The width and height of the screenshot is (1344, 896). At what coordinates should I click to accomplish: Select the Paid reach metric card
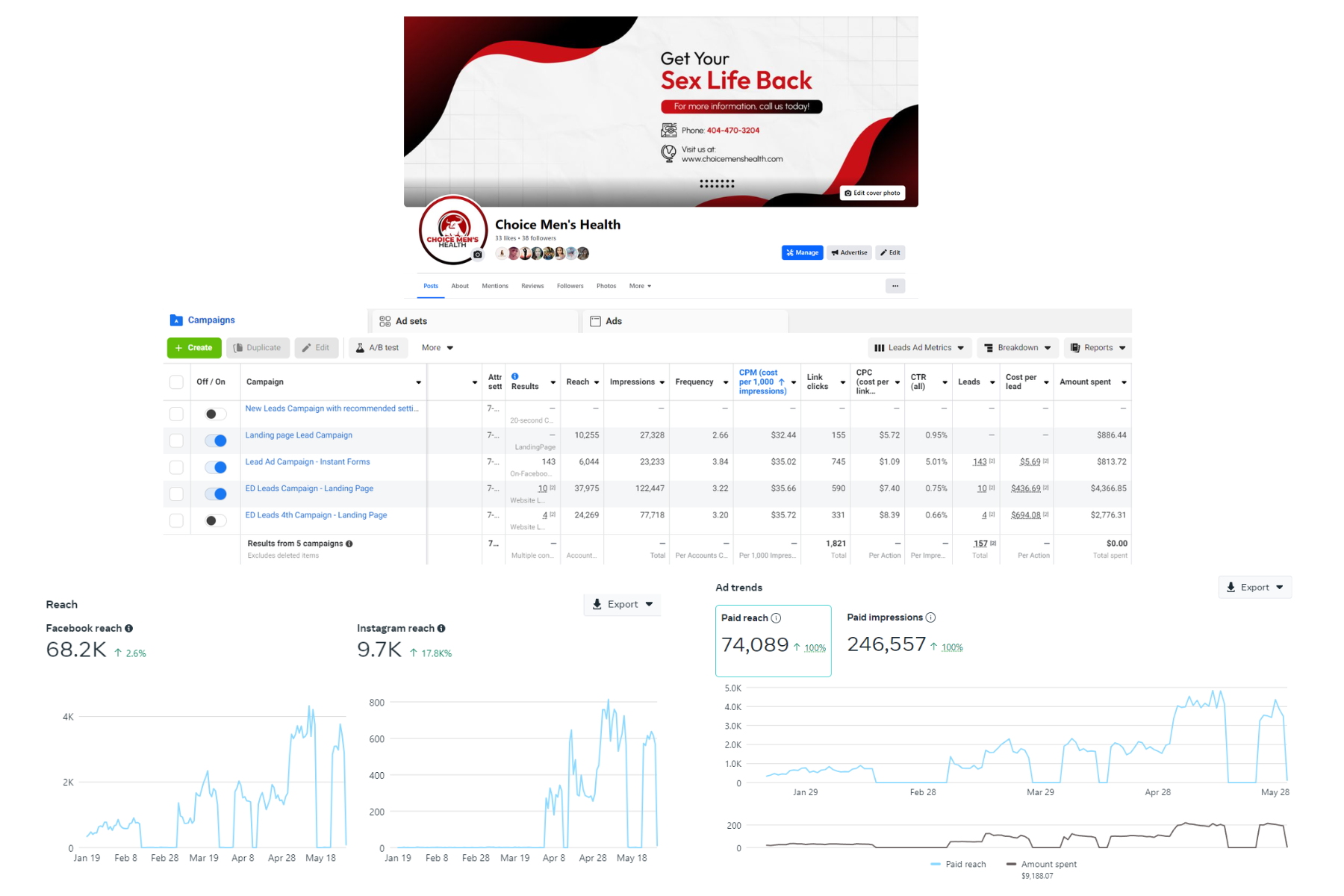tap(773, 641)
